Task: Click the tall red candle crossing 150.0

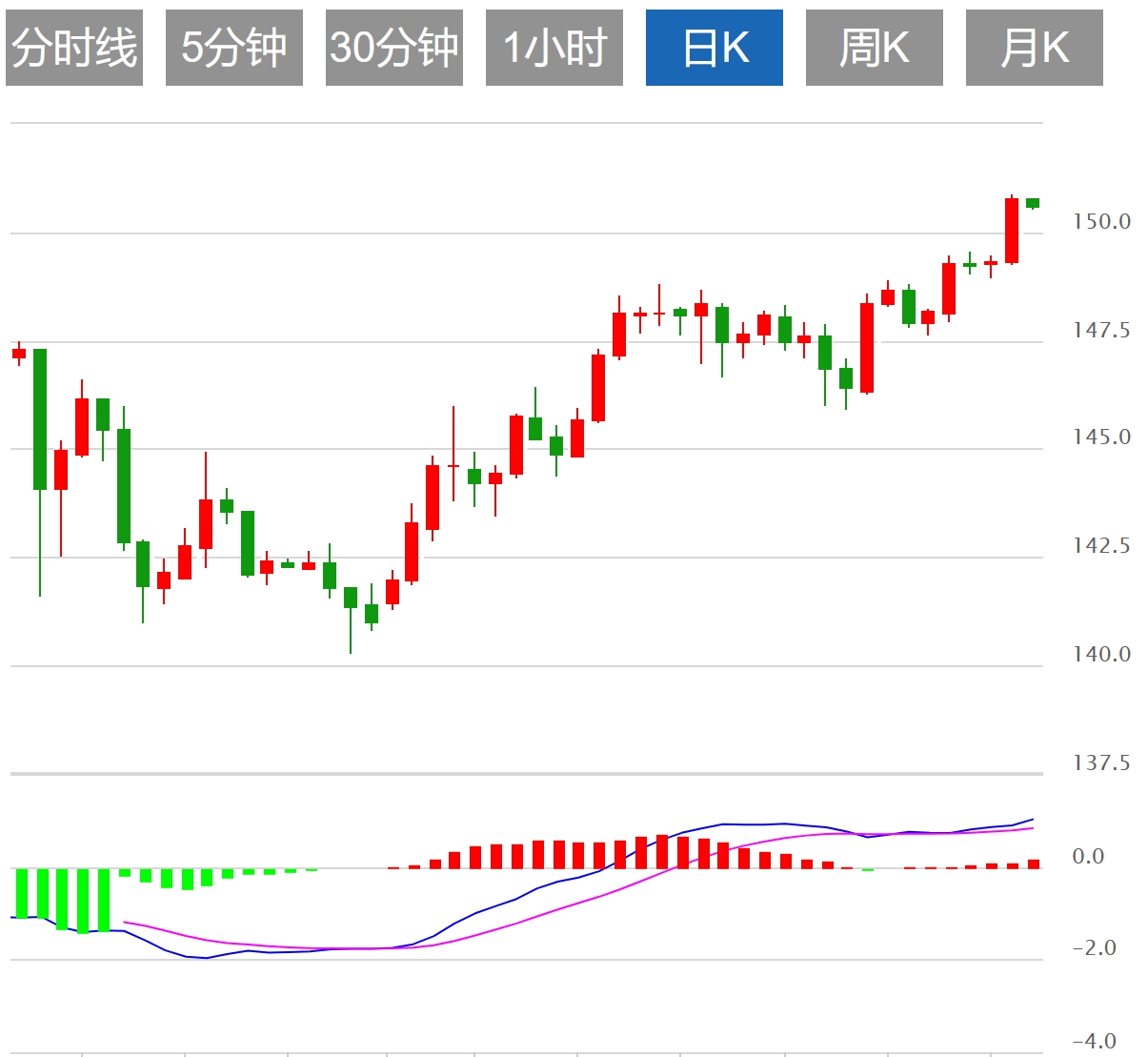Action: [1012, 231]
